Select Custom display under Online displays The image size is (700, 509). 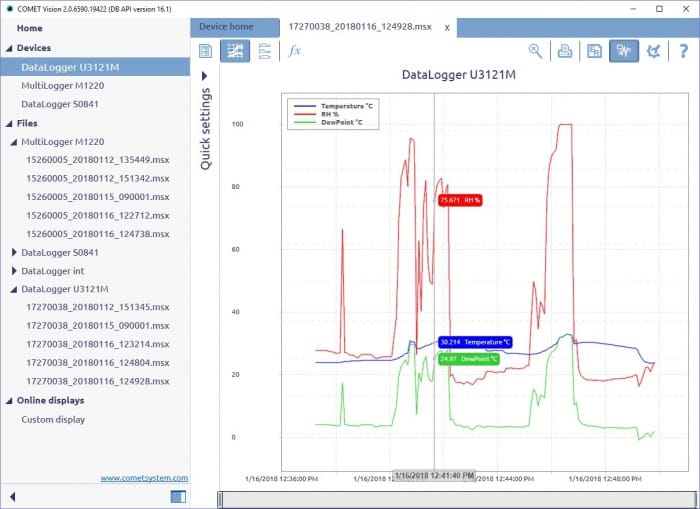point(53,420)
